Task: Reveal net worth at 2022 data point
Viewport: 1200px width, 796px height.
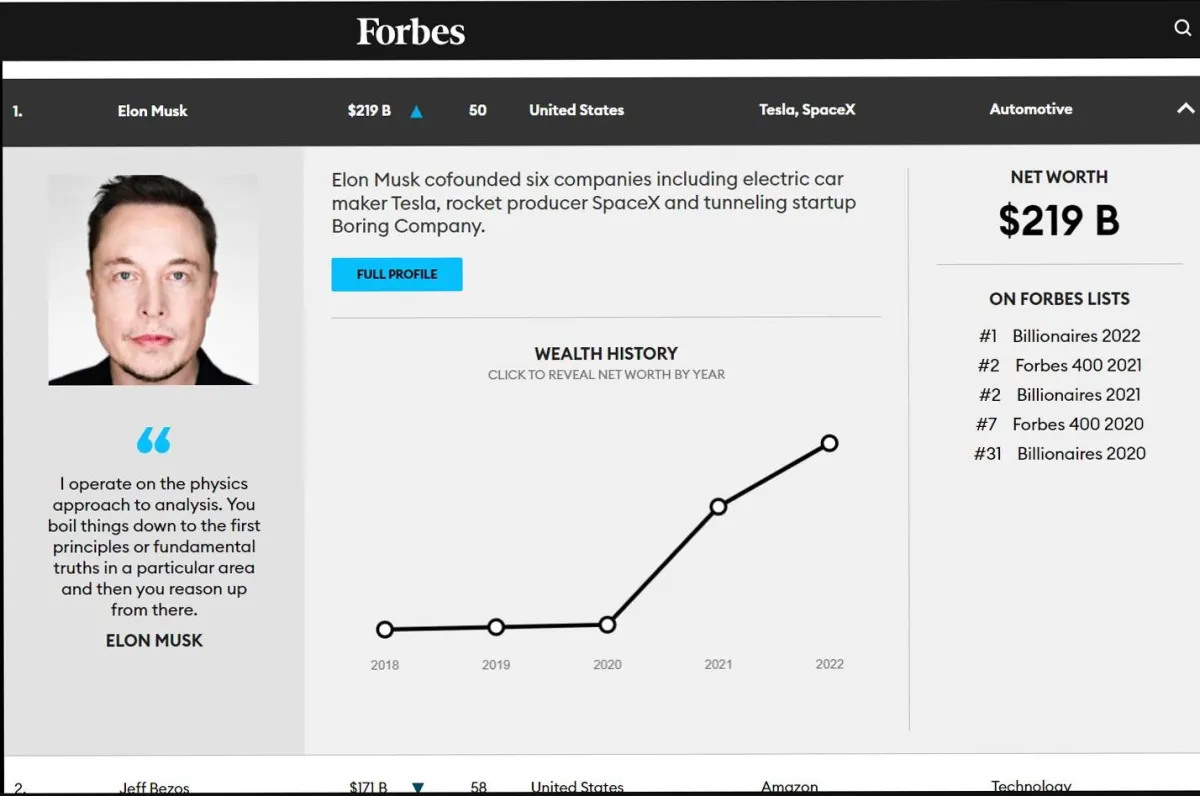Action: tap(829, 443)
